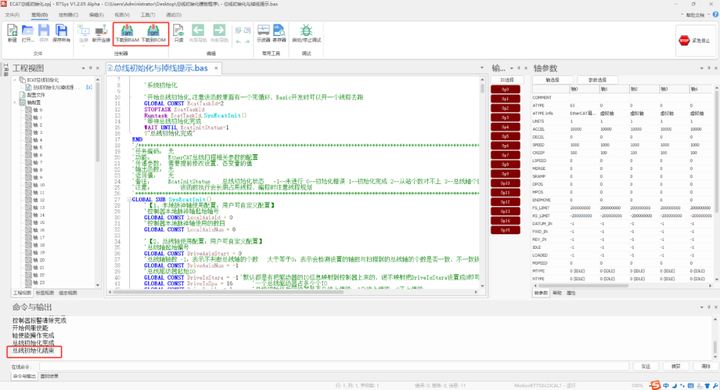Image resolution: width=720 pixels, height=390 pixels.
Task: Click the 轴选择 axis select button
Action: pos(552,80)
